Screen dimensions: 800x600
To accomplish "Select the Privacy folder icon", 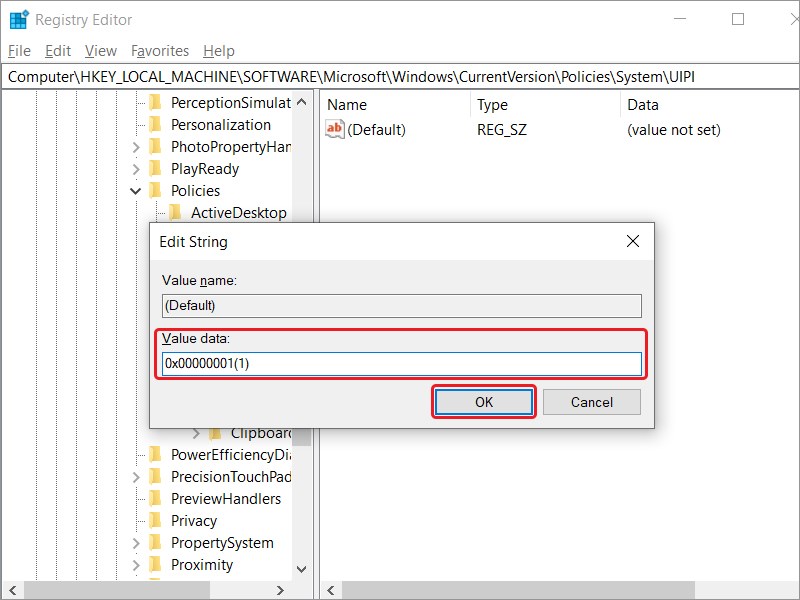I will [155, 520].
